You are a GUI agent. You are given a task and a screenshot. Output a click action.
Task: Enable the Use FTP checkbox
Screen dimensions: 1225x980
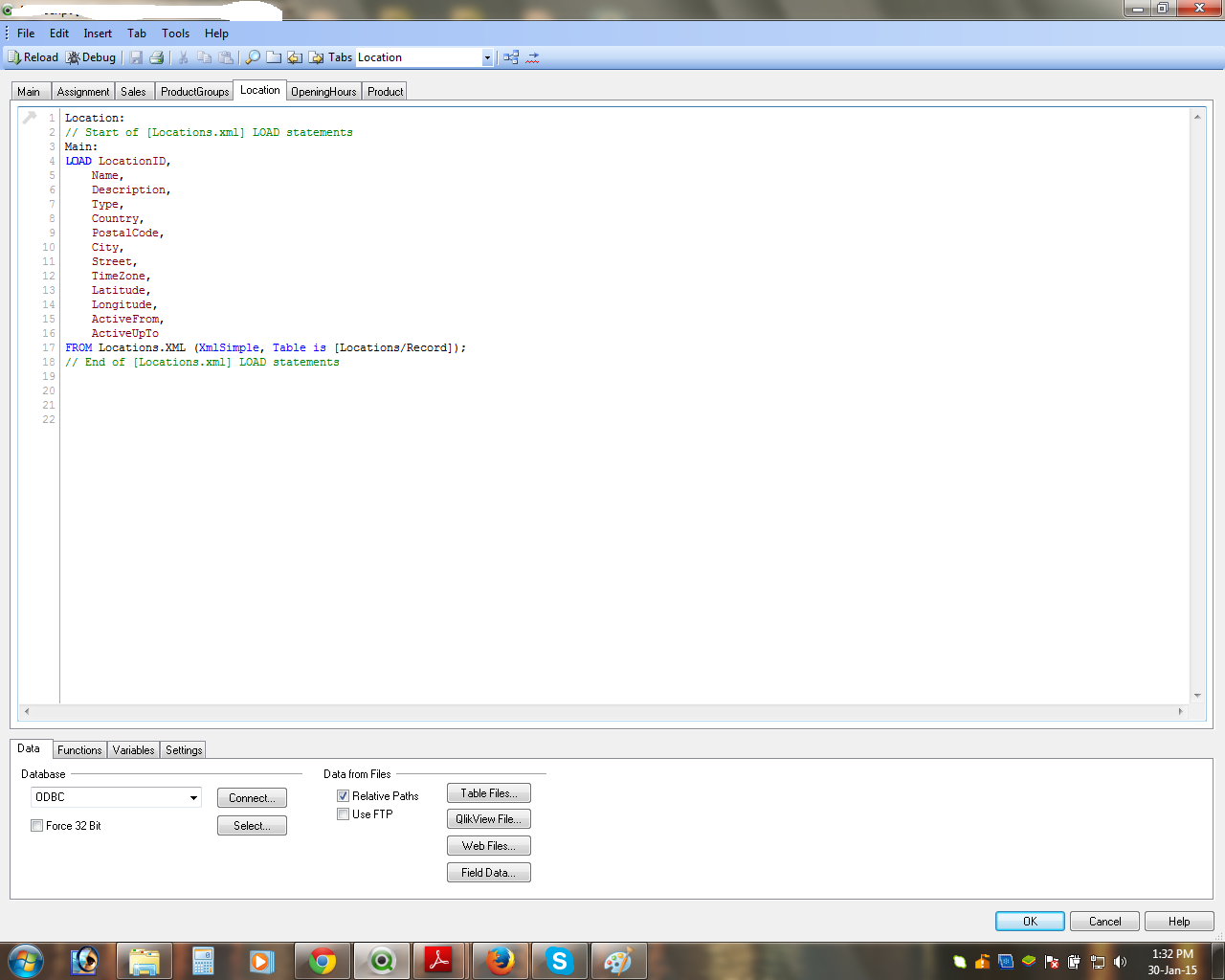[x=343, y=814]
